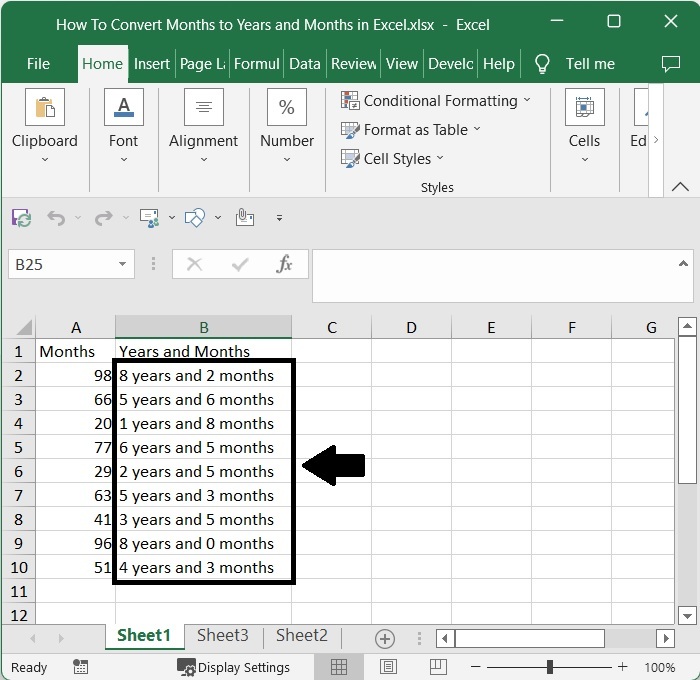This screenshot has width=700, height=680.
Task: Click the Touch/Mouse mode icon
Action: (x=245, y=217)
